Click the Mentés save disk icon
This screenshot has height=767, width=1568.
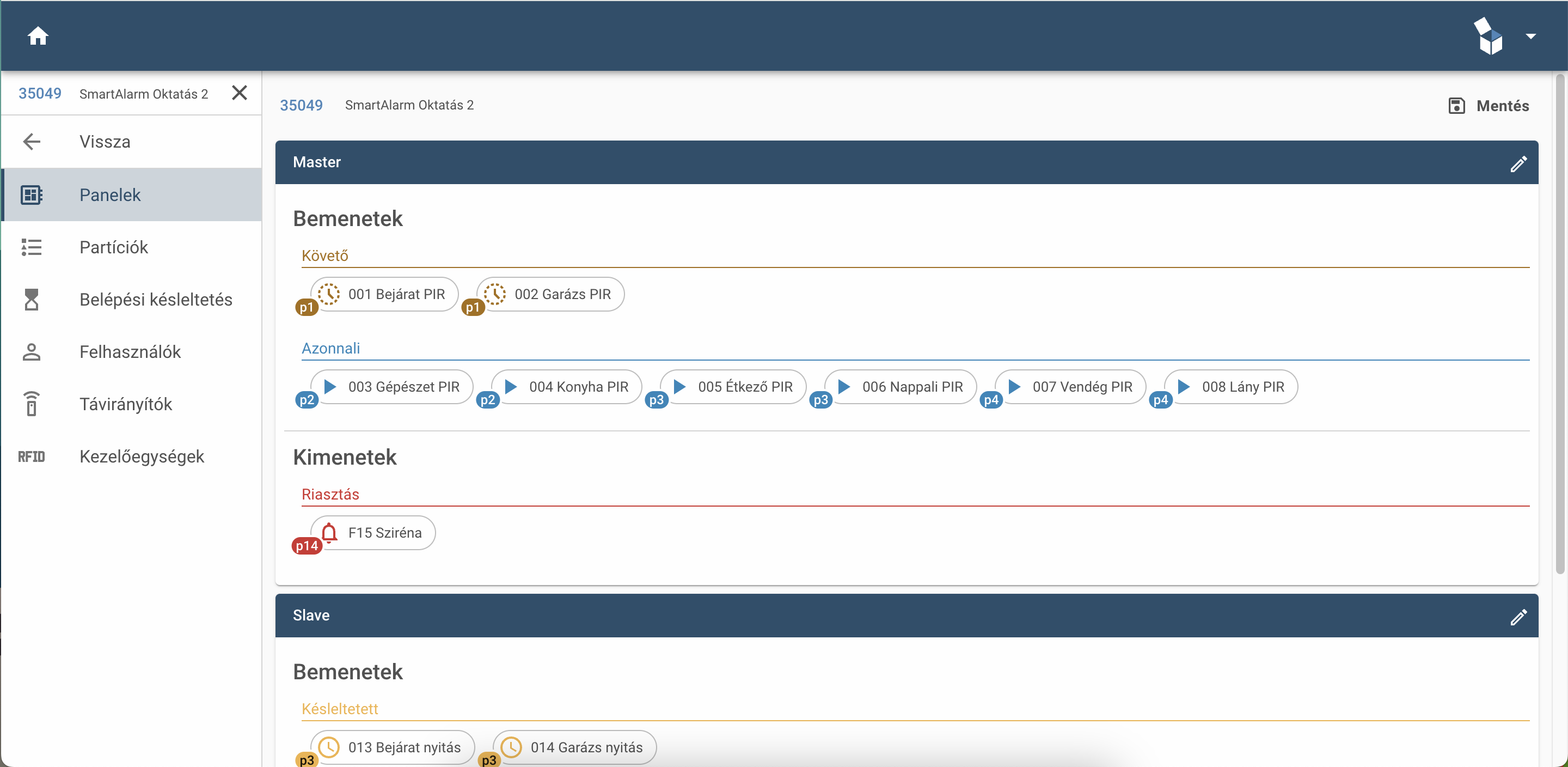coord(1456,105)
